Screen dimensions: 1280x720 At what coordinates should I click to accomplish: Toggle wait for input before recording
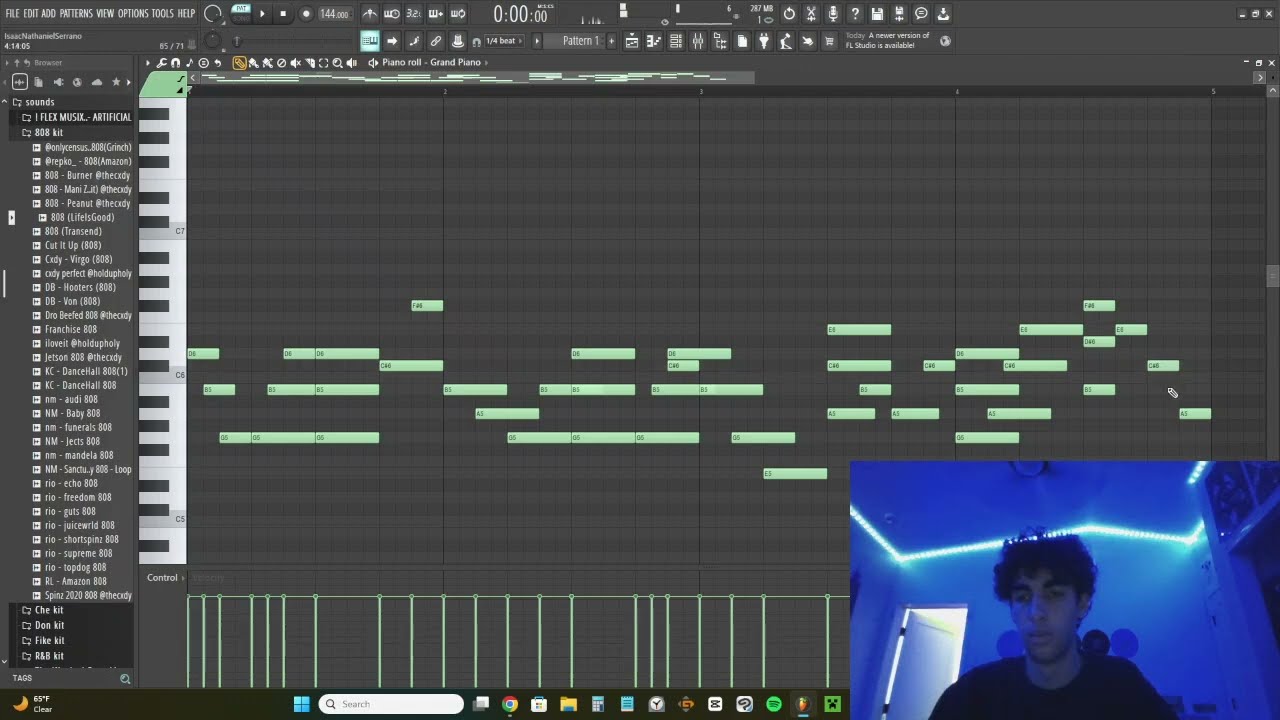392,14
